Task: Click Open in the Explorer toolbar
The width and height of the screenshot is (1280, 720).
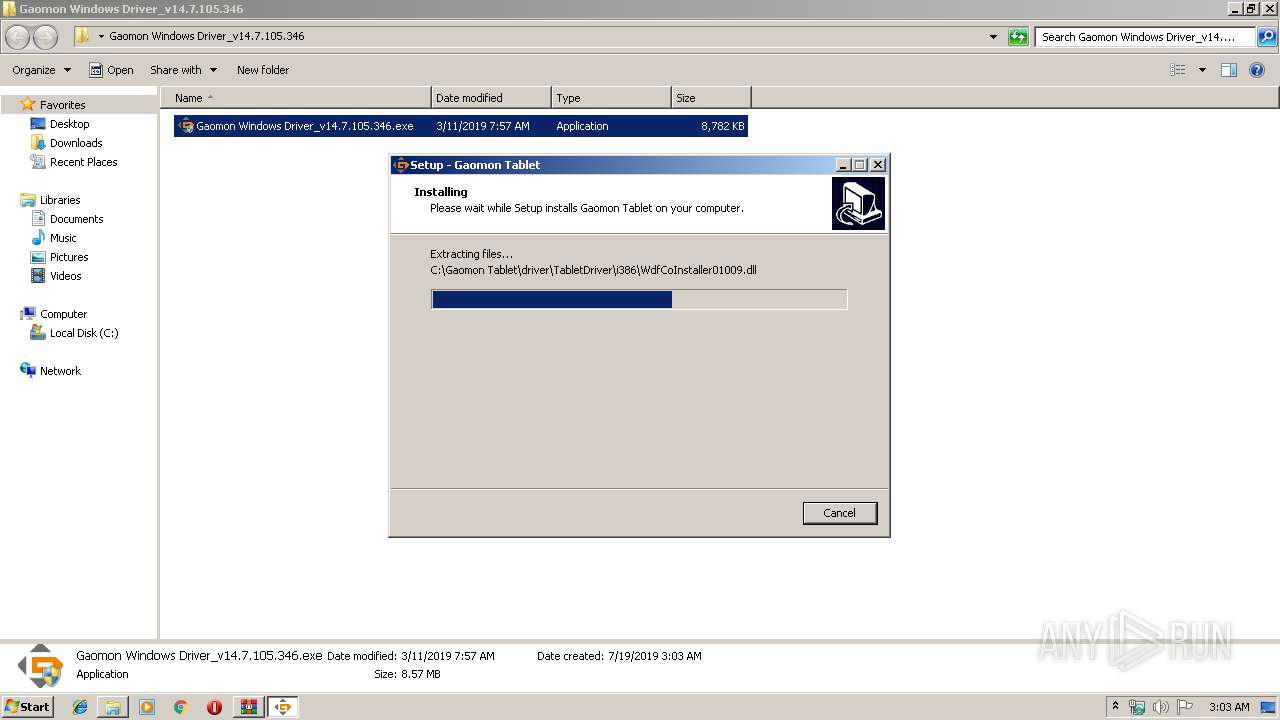Action: click(111, 70)
